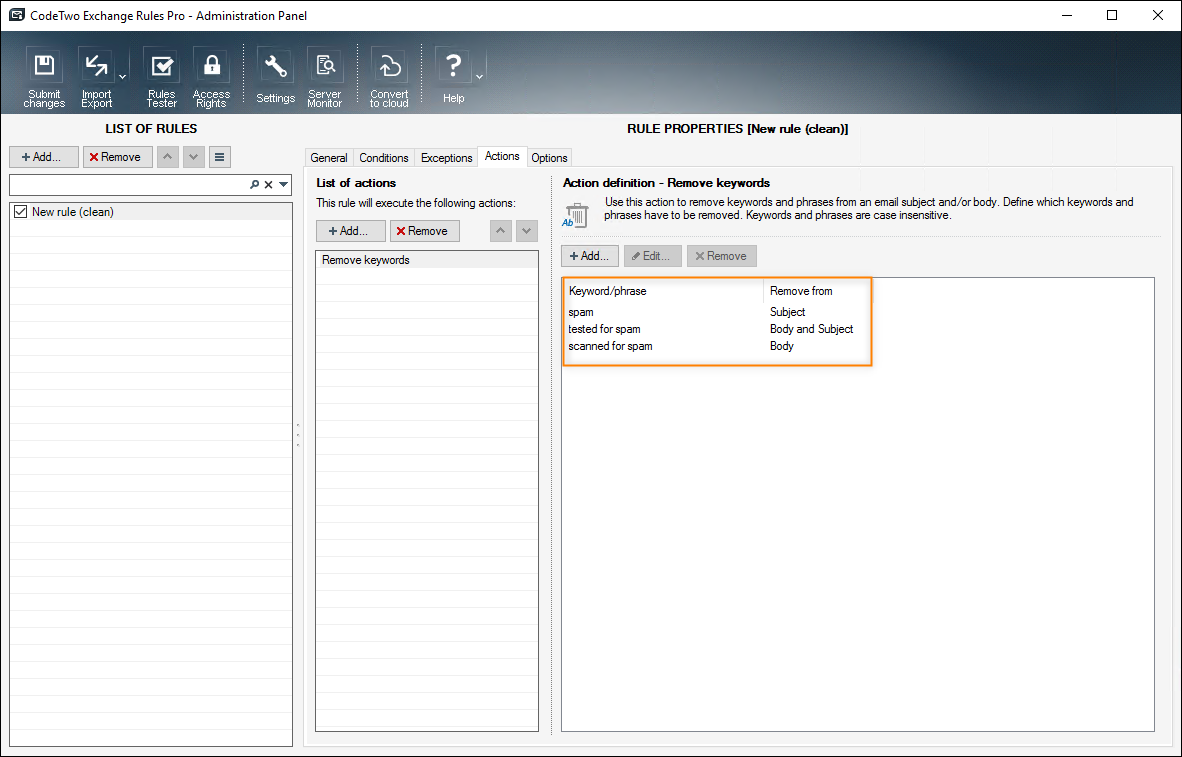
Task: Select the 'spam' keyword row
Action: (858, 312)
